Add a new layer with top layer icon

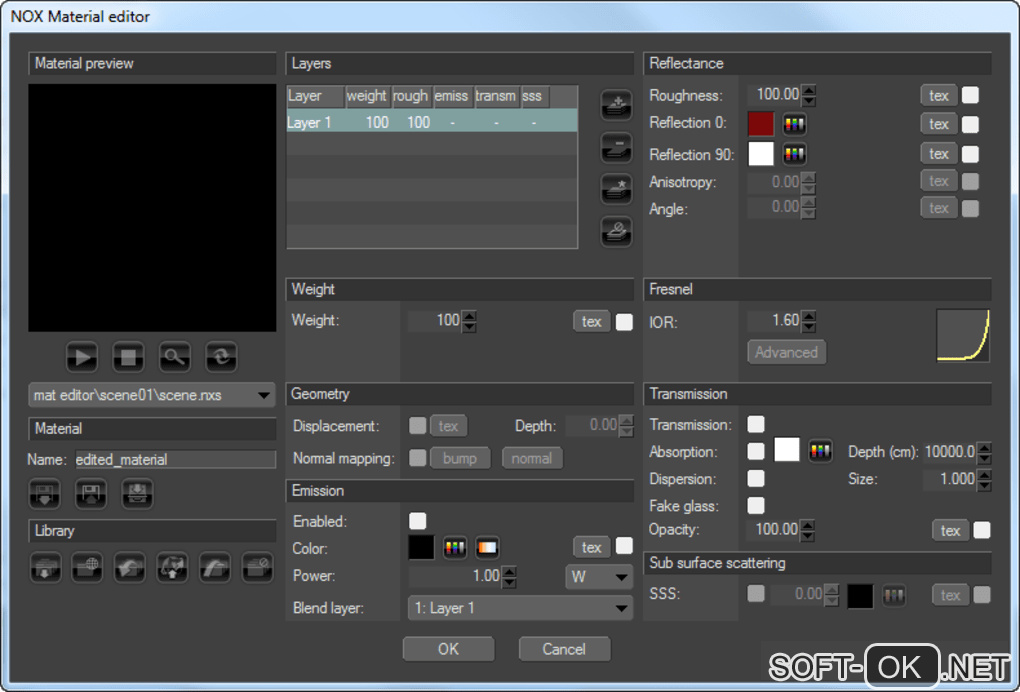tap(616, 105)
